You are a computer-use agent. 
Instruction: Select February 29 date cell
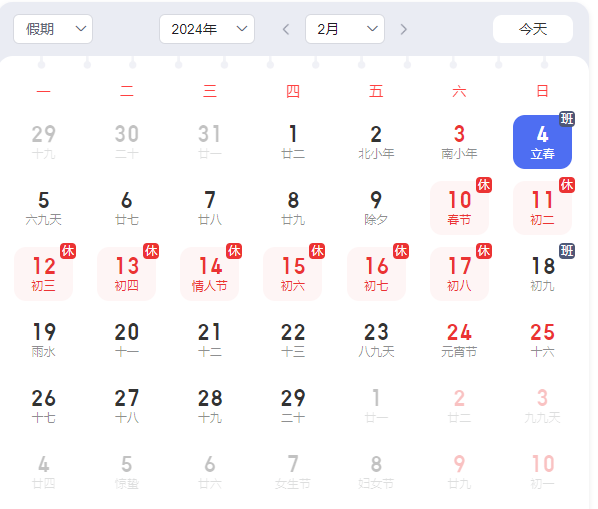[293, 406]
